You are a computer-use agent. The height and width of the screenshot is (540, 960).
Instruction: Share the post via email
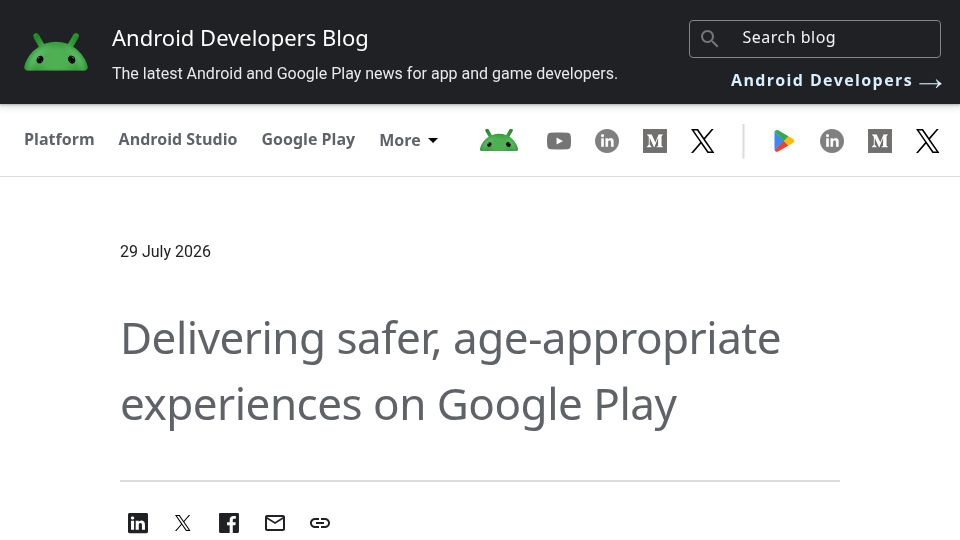(275, 523)
